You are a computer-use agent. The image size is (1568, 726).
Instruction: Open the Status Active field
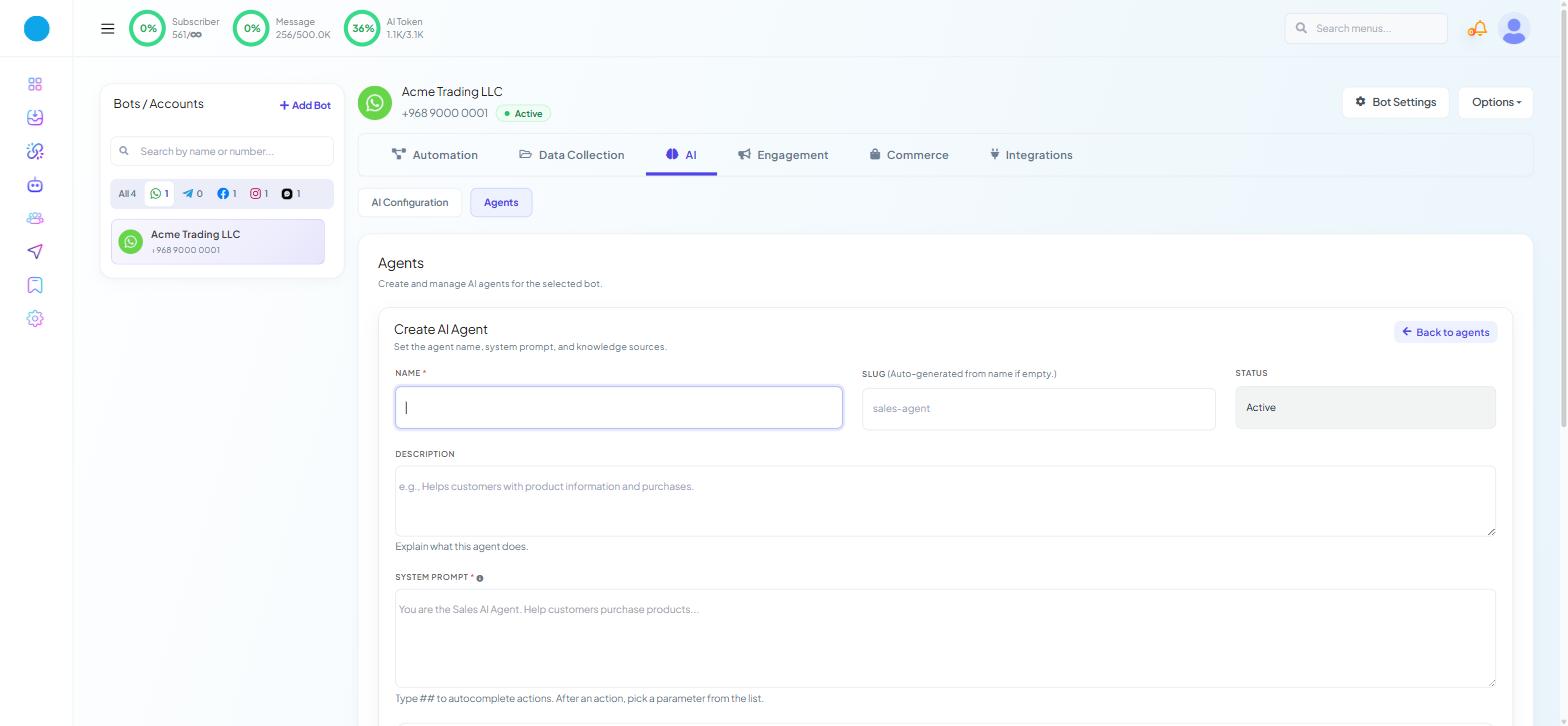1365,408
